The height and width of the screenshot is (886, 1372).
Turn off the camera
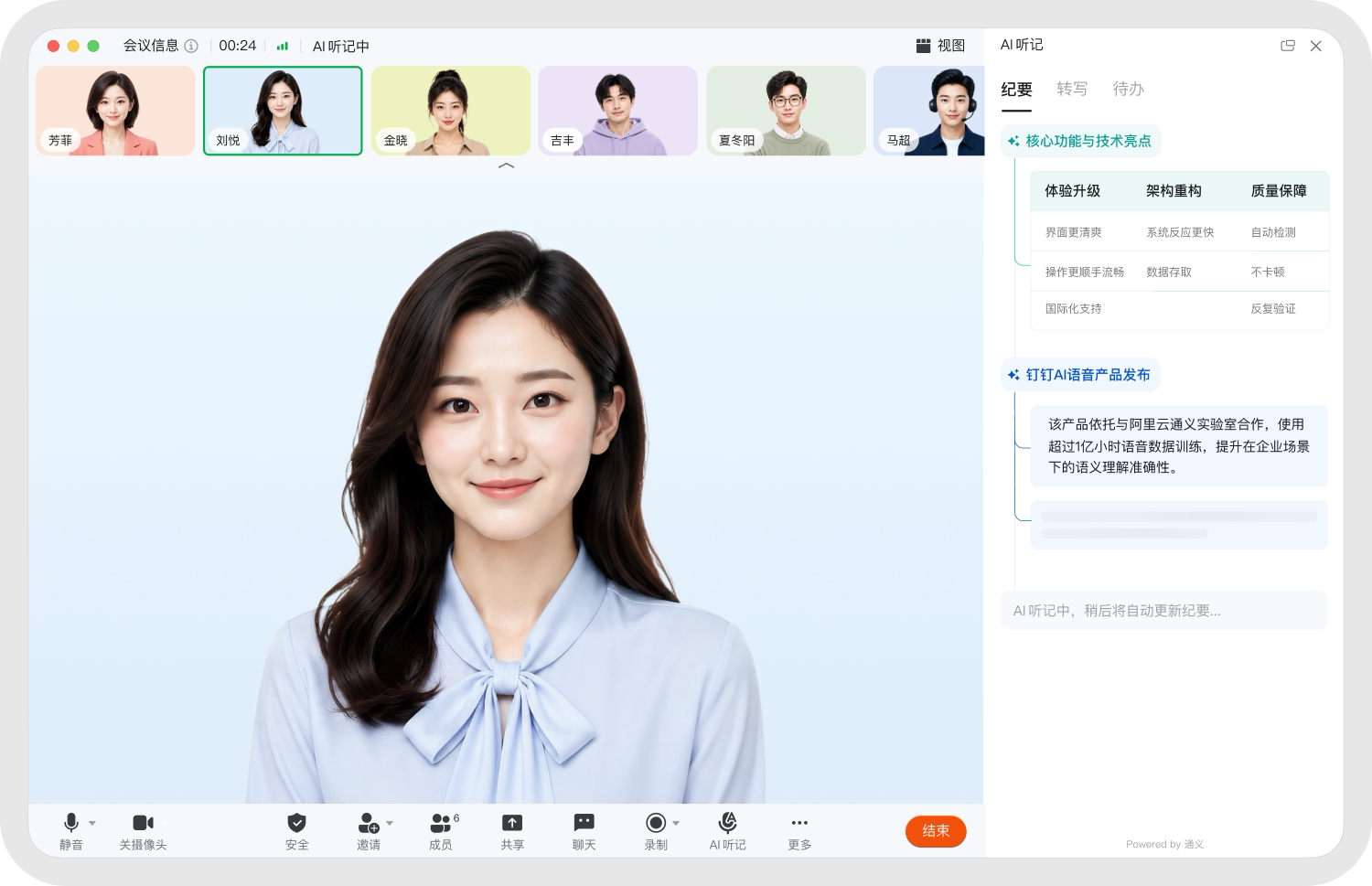(143, 831)
